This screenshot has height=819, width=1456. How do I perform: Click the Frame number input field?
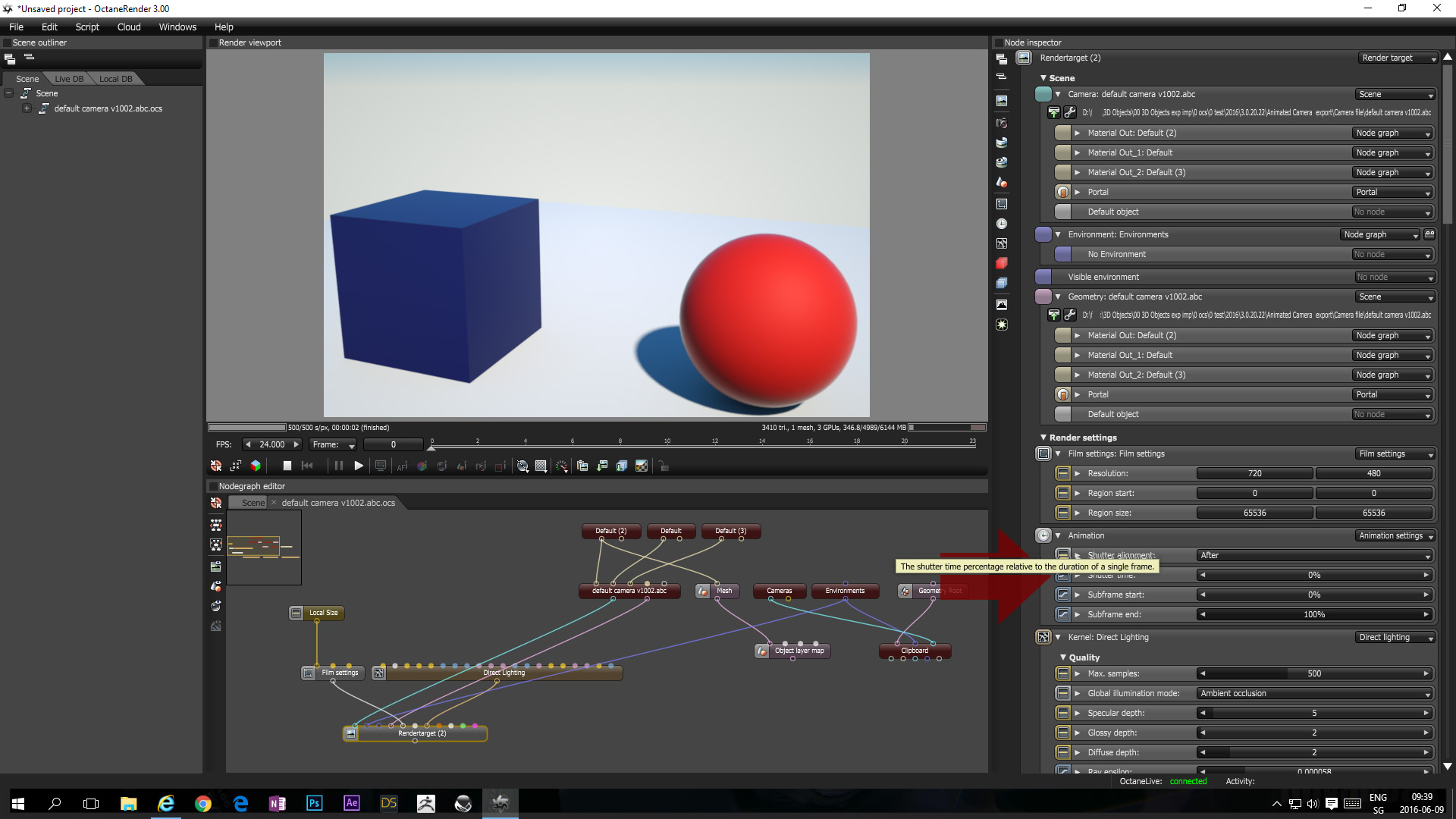(x=393, y=444)
